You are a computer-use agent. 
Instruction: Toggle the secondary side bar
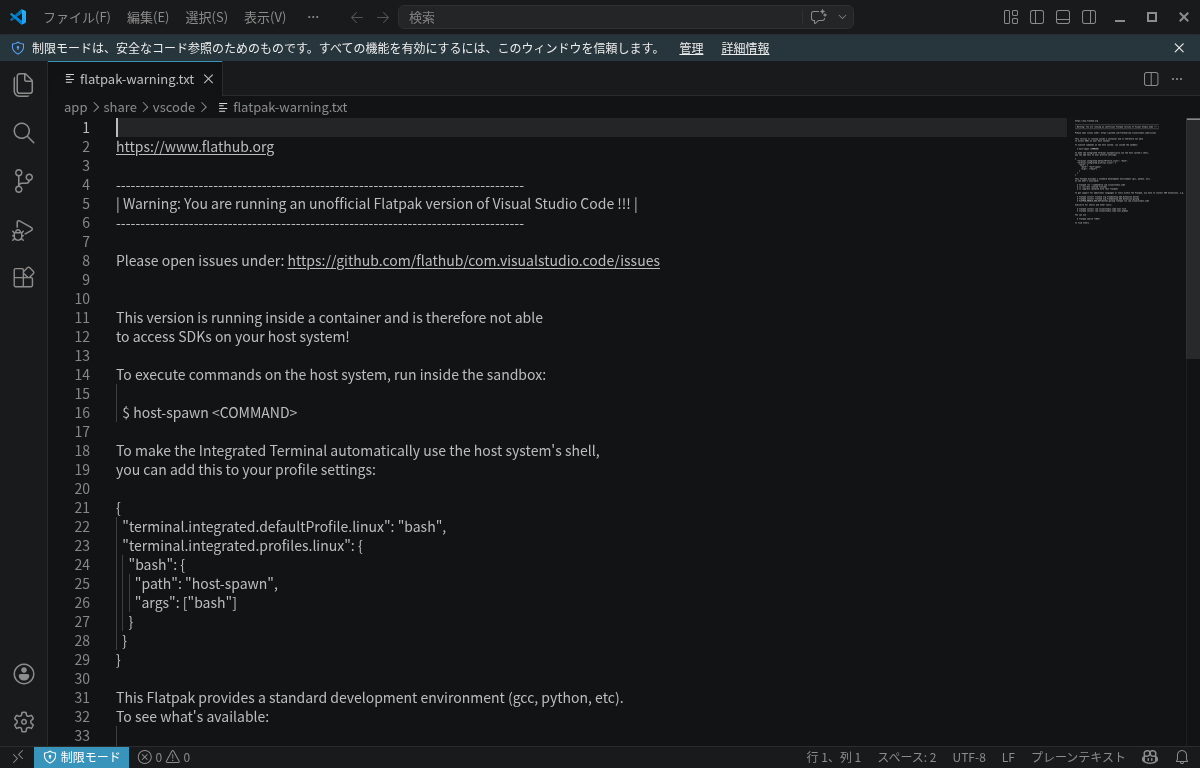1089,17
